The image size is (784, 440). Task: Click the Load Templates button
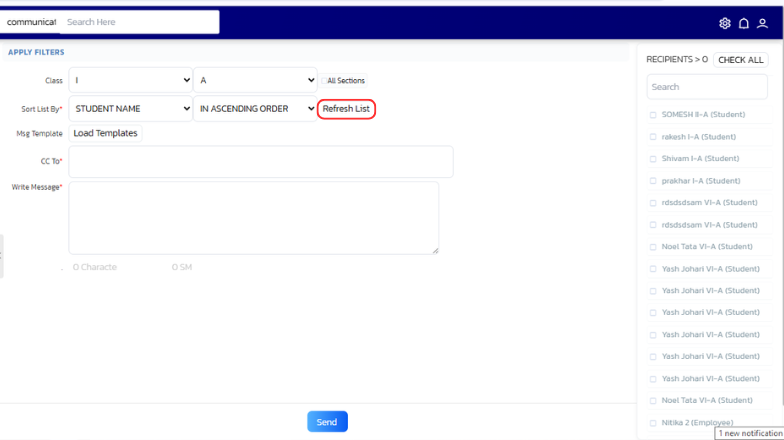[106, 133]
